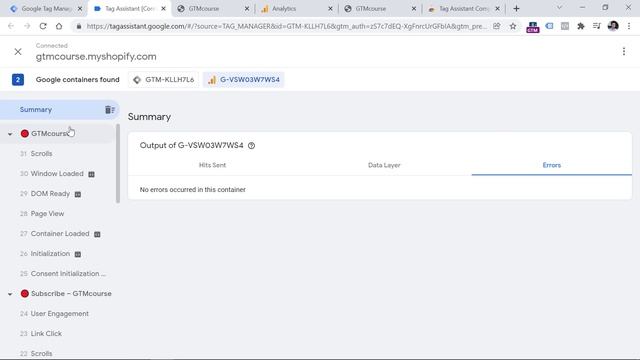This screenshot has width=640, height=360.
Task: Open the Extensions puzzle icon
Action: [x=581, y=26]
